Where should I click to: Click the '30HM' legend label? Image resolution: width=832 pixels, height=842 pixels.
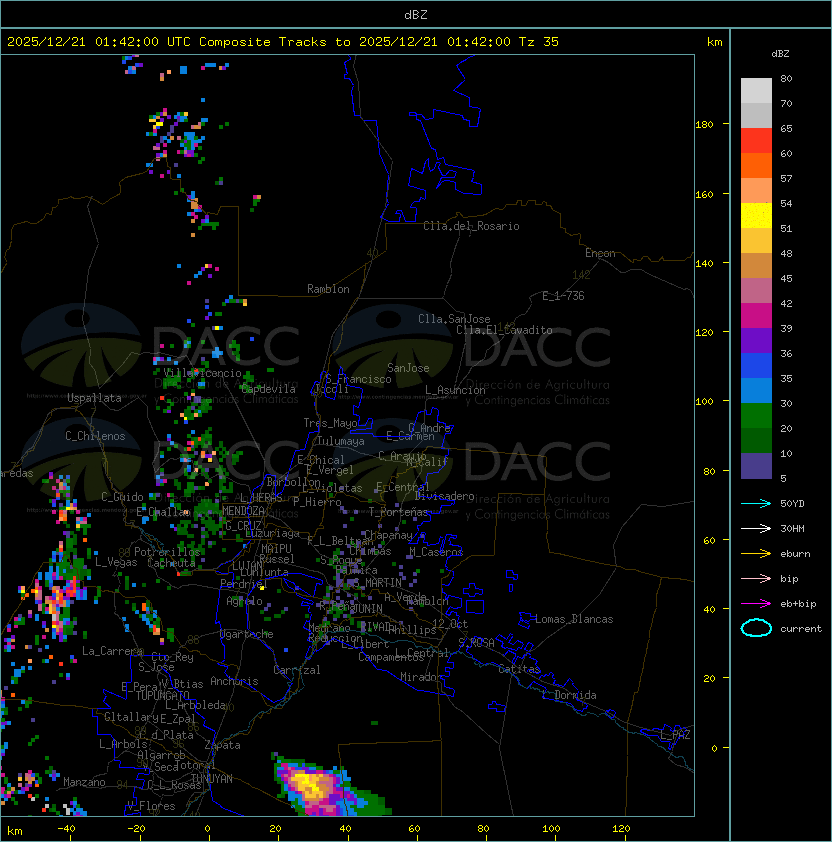coord(792,528)
